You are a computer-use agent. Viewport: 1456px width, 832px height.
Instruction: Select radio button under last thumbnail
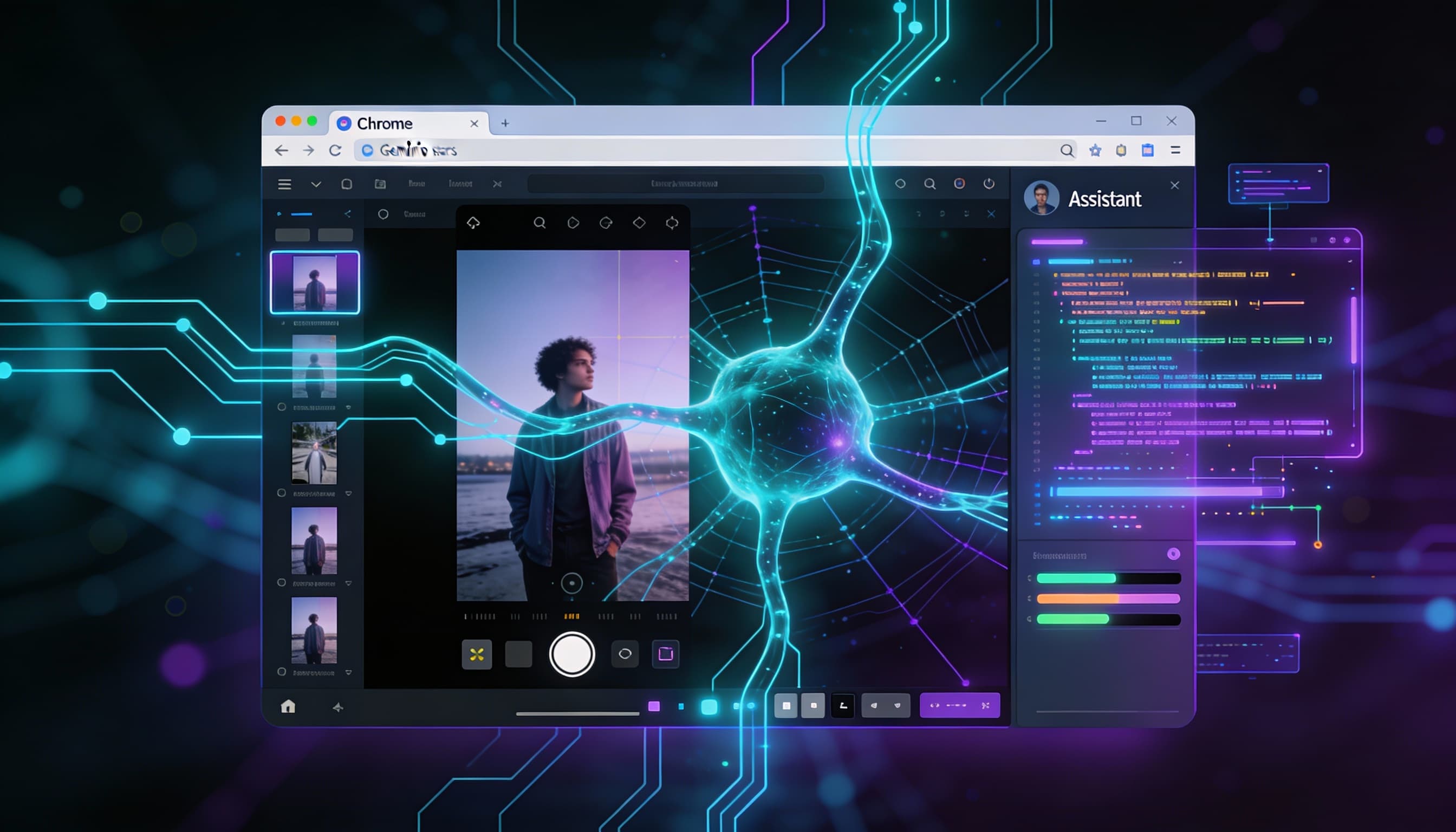coord(282,672)
